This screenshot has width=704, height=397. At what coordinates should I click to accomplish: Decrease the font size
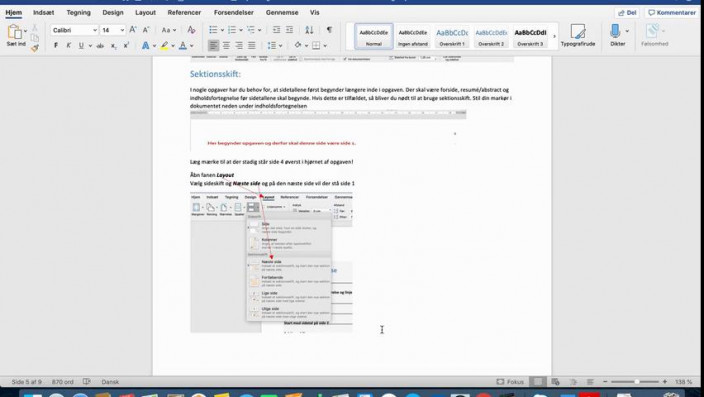(x=146, y=30)
